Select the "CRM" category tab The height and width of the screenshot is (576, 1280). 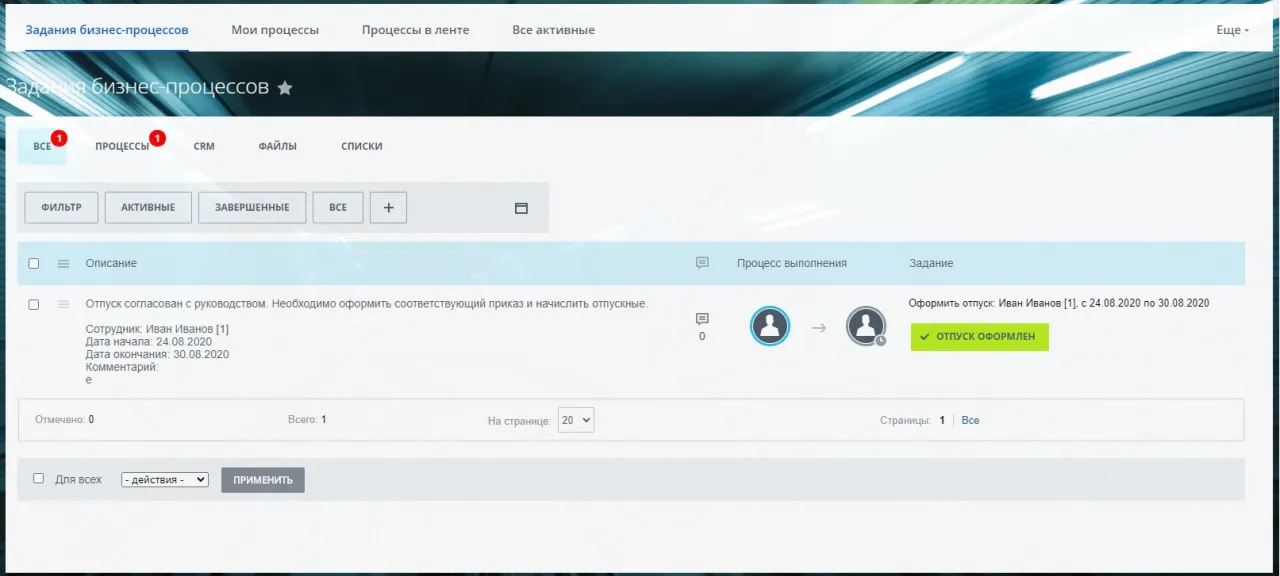[204, 146]
